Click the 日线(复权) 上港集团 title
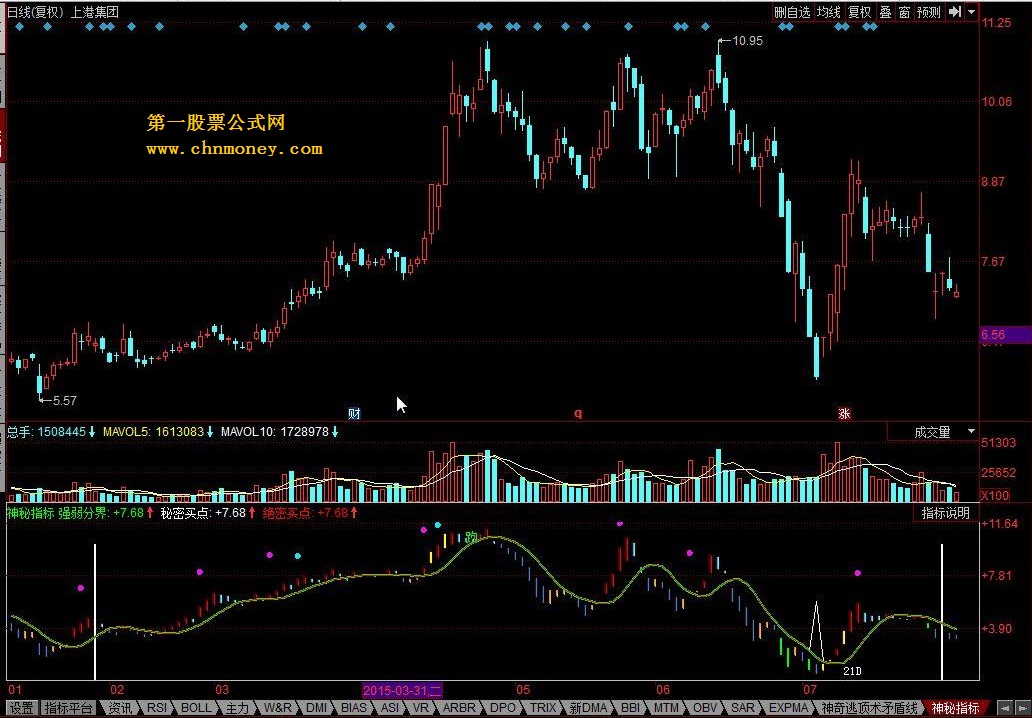Viewport: 1032px width, 718px height. point(63,12)
